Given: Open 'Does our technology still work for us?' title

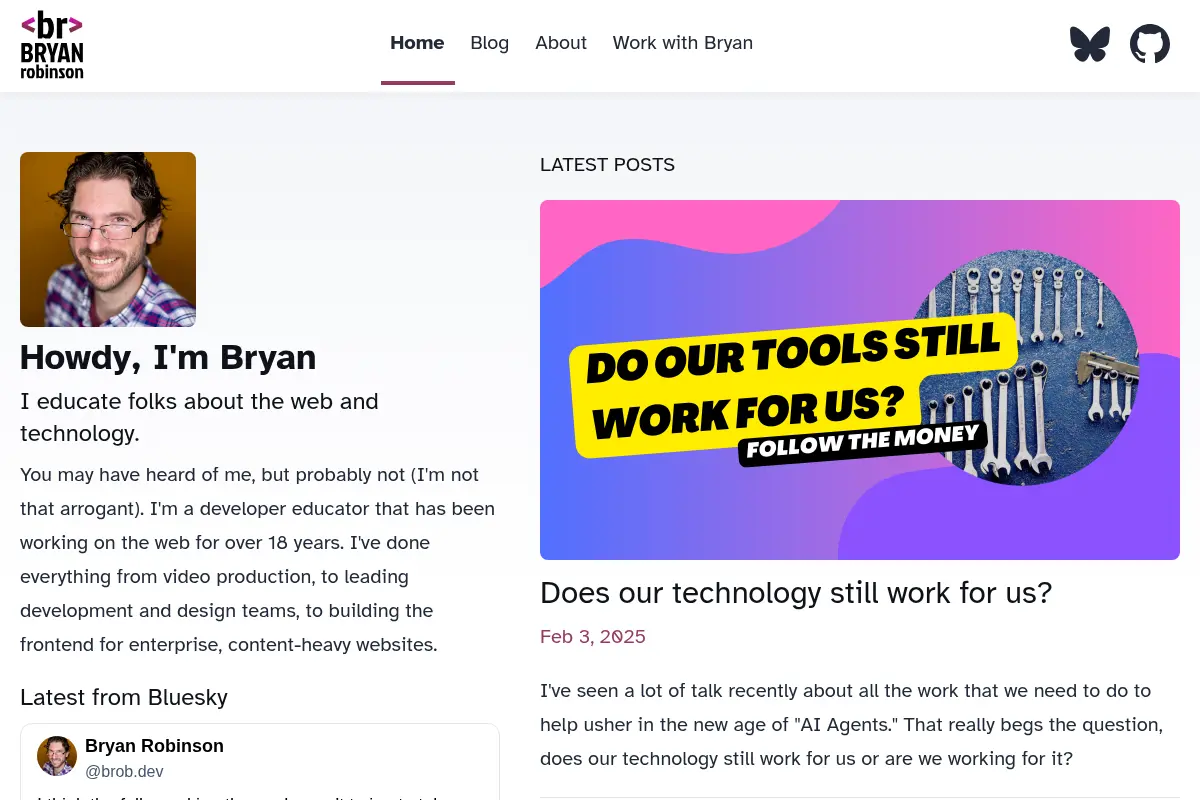Looking at the screenshot, I should point(796,593).
